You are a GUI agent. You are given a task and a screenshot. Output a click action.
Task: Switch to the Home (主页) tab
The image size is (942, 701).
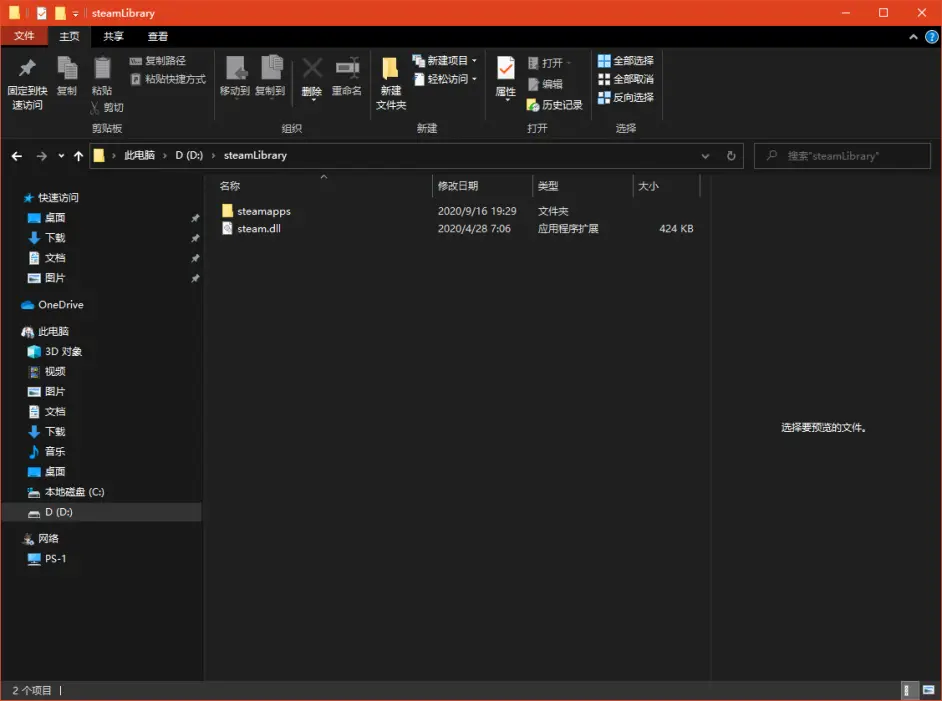(x=69, y=37)
